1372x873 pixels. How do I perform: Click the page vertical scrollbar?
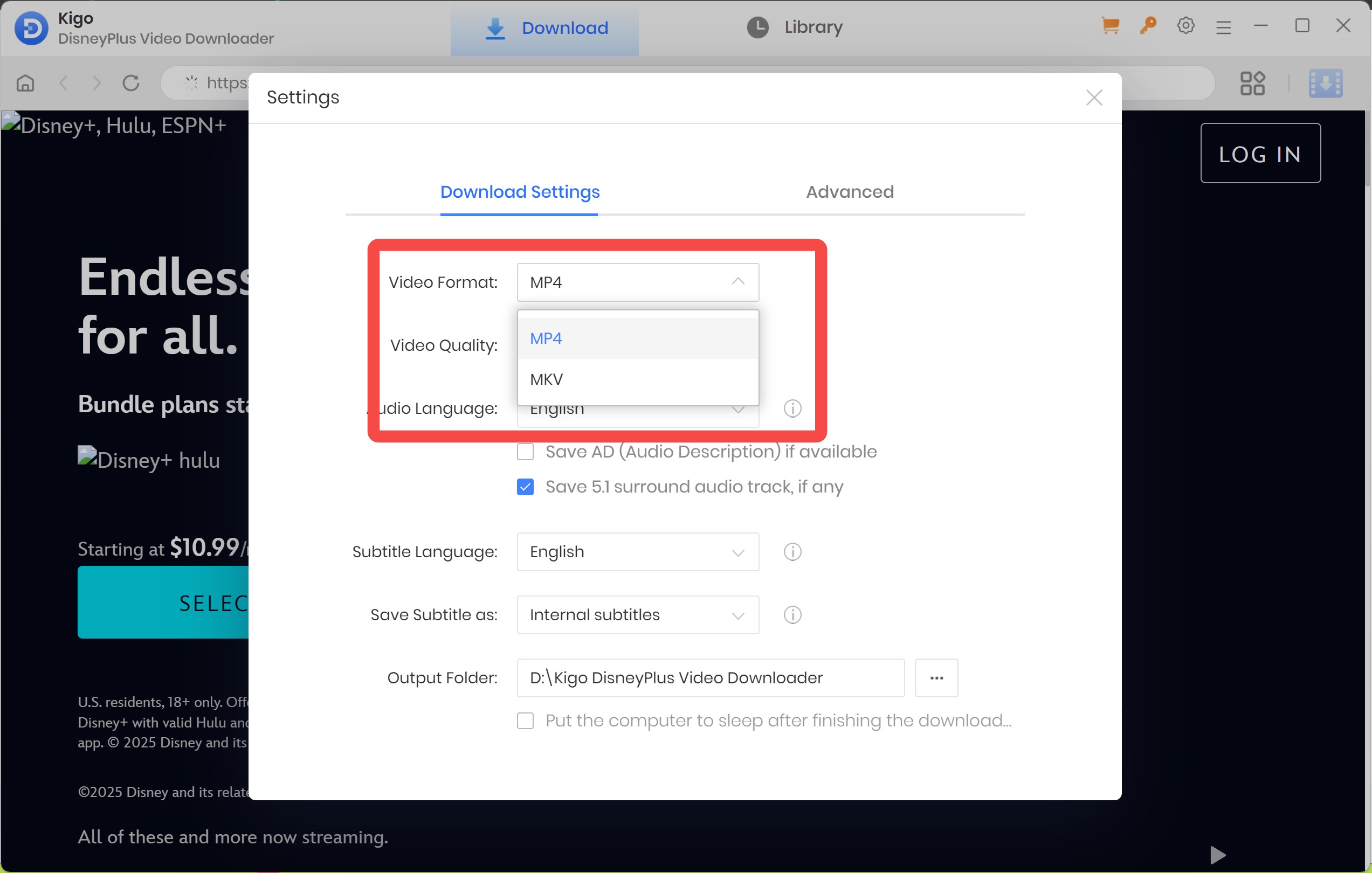(x=1367, y=148)
